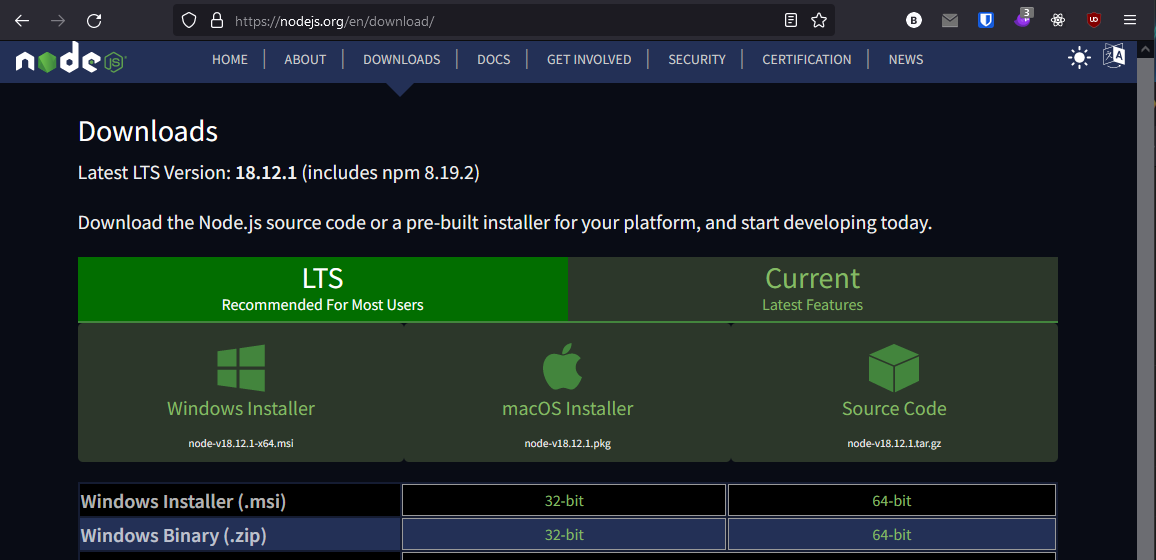Download Windows Binary (.zip) 64-bit

pos(891,534)
